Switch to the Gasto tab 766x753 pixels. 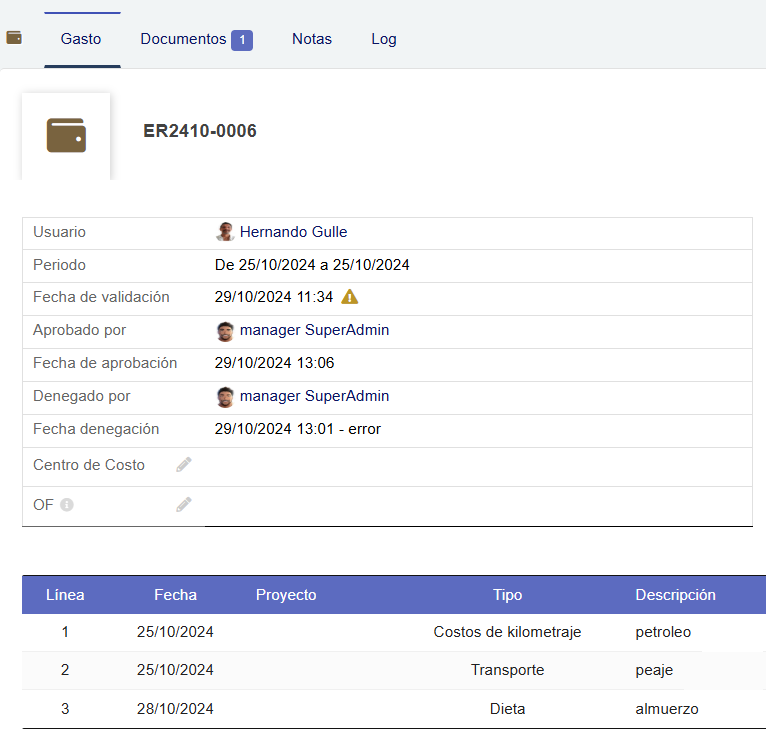tap(81, 39)
